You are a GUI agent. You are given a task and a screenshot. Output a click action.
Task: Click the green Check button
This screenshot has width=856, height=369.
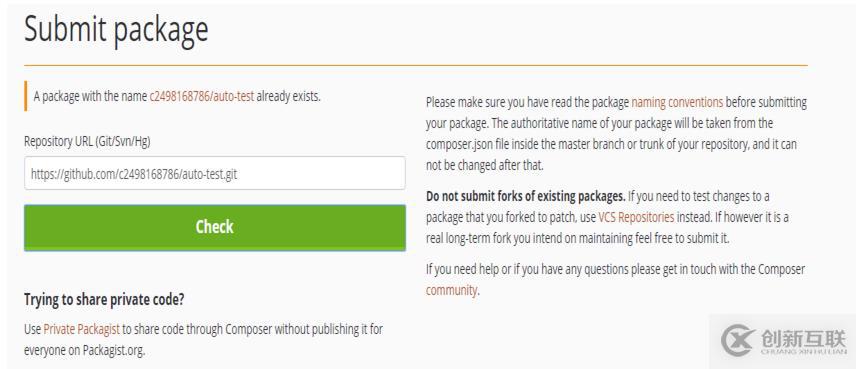[x=215, y=228]
